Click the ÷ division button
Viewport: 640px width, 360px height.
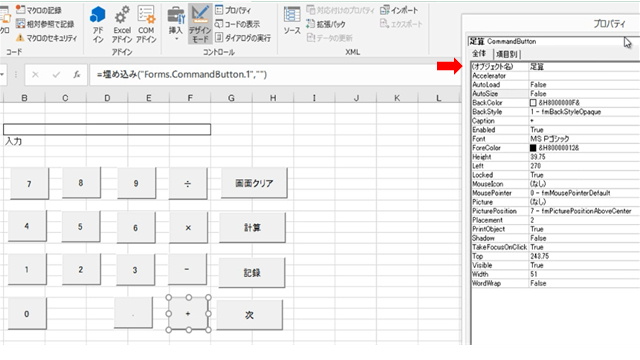188,183
